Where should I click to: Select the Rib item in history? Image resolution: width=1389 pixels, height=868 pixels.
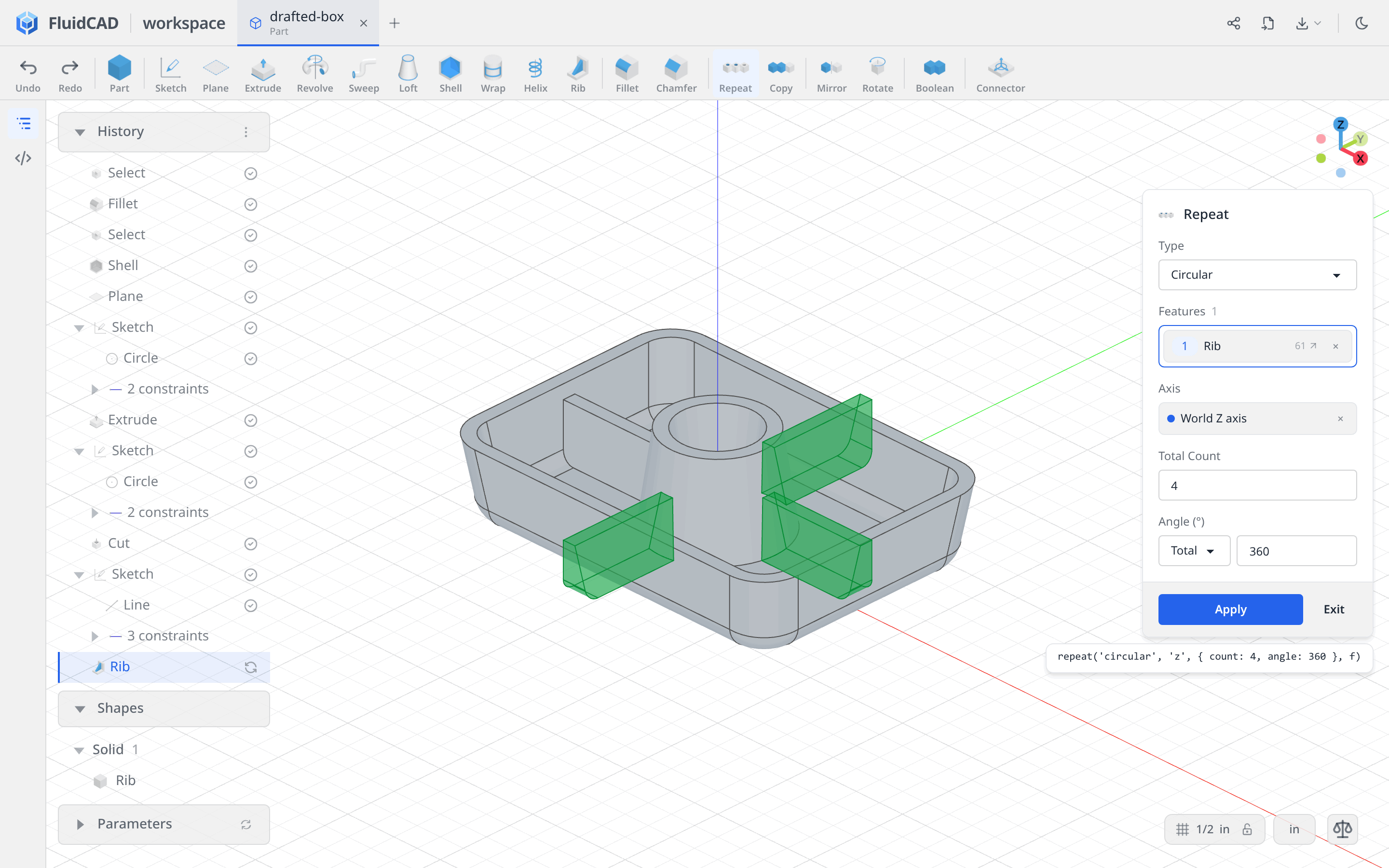(x=164, y=667)
